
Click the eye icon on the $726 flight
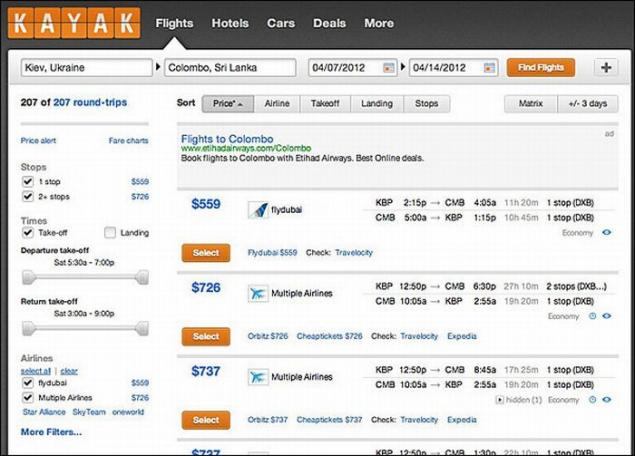606,316
